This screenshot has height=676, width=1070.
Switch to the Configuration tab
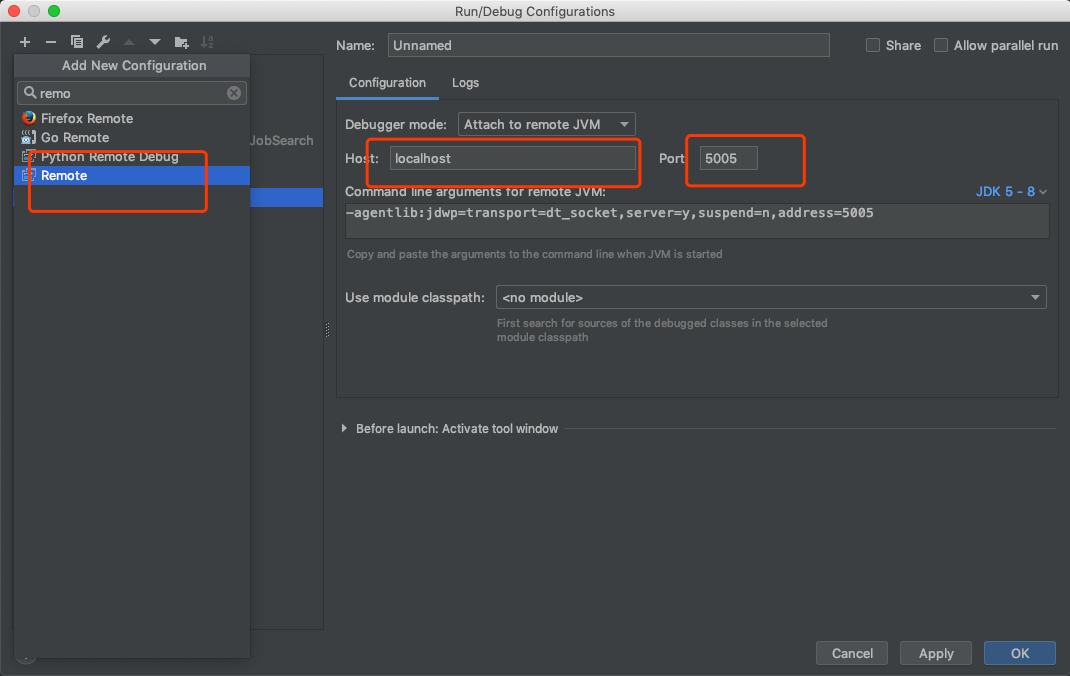pyautogui.click(x=387, y=83)
